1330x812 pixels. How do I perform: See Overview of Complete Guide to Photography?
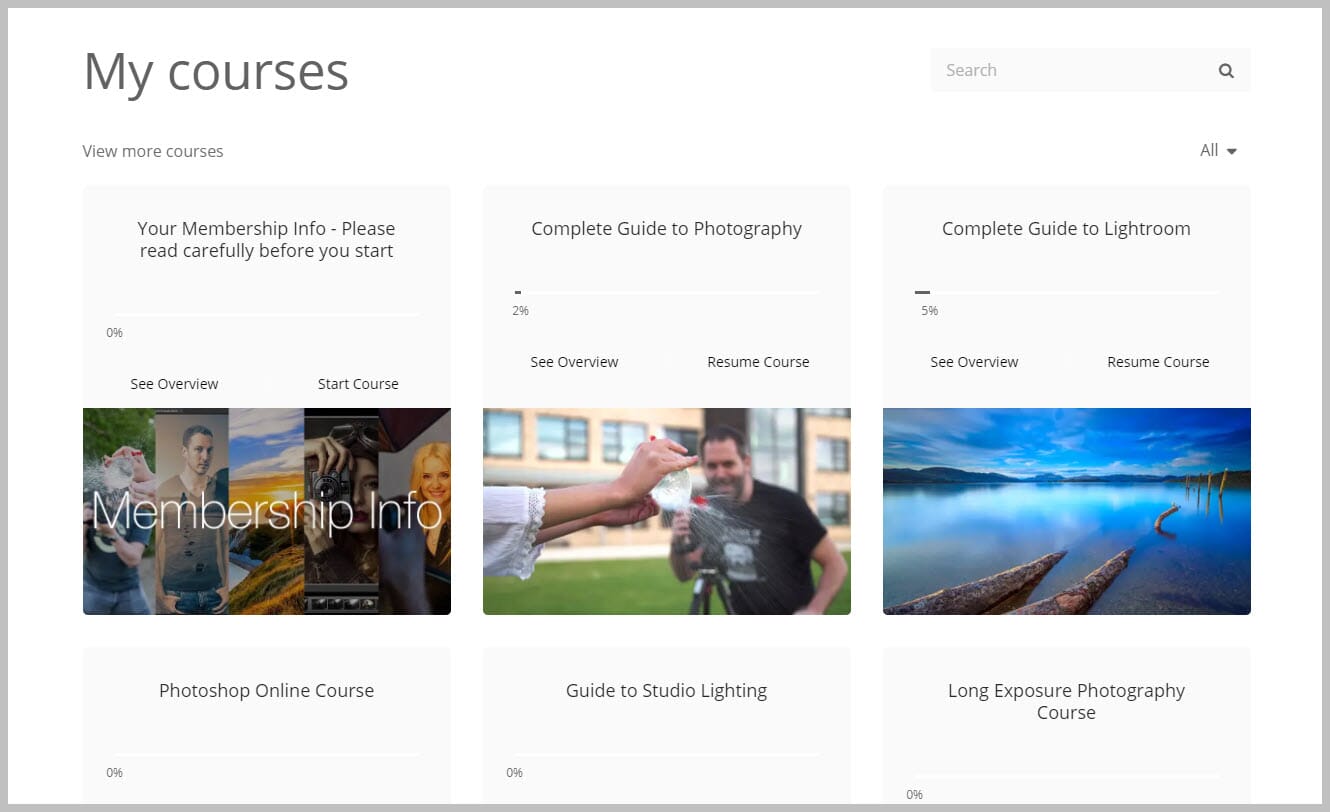(574, 362)
